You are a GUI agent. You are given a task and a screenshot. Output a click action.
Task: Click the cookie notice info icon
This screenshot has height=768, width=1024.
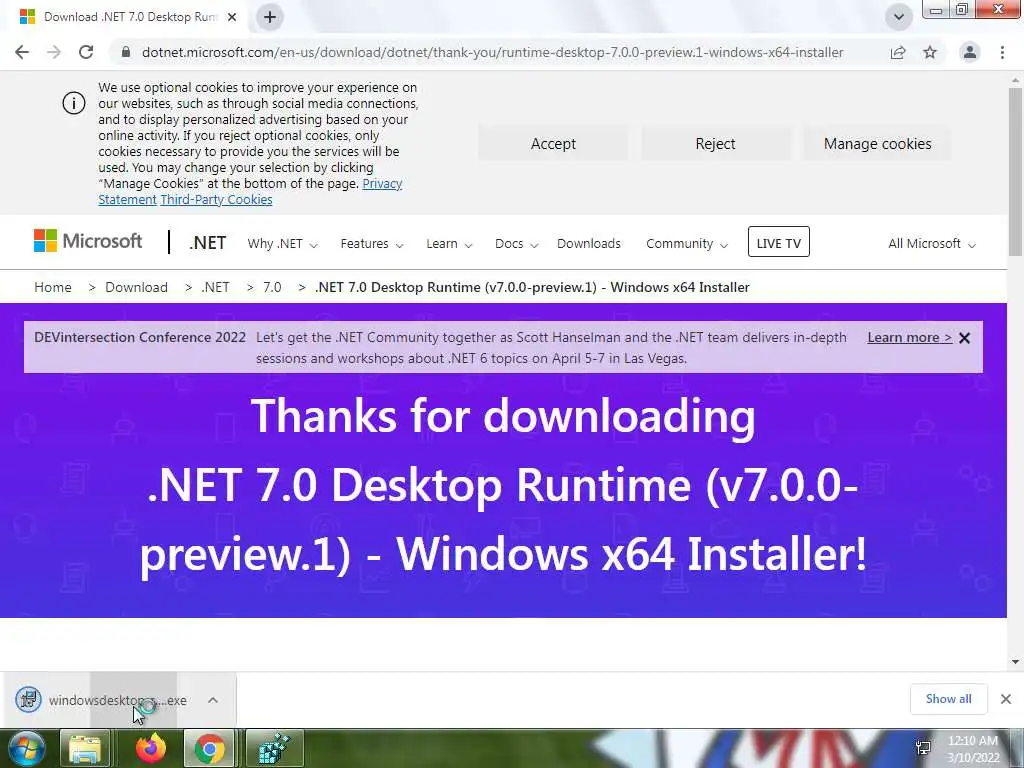pos(74,103)
